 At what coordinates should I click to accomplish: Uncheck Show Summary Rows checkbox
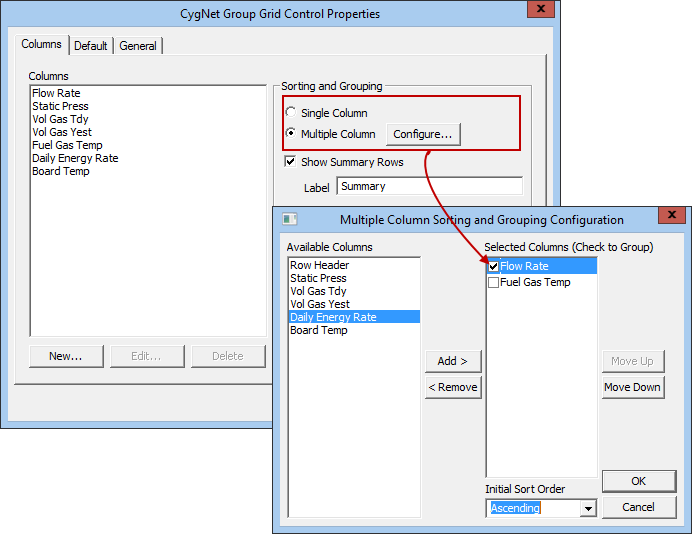[290, 162]
